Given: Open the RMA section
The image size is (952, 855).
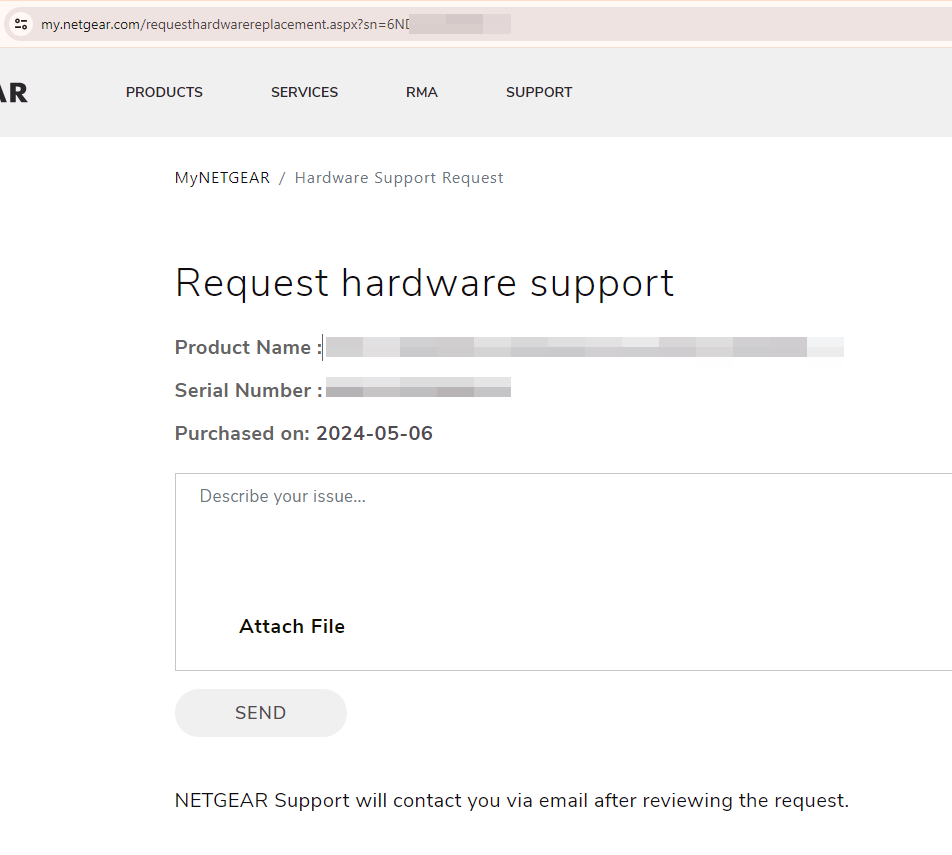Looking at the screenshot, I should click(x=421, y=92).
